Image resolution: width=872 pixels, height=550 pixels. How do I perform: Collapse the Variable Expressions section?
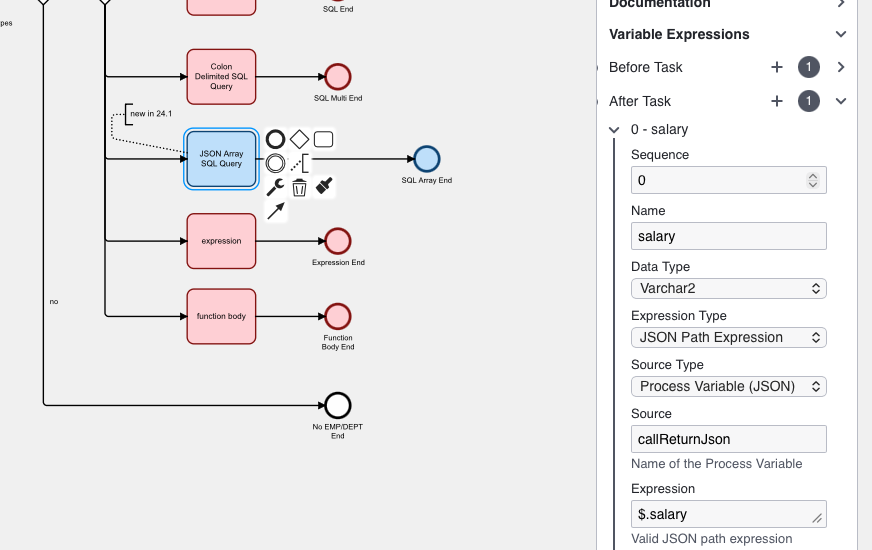(841, 34)
